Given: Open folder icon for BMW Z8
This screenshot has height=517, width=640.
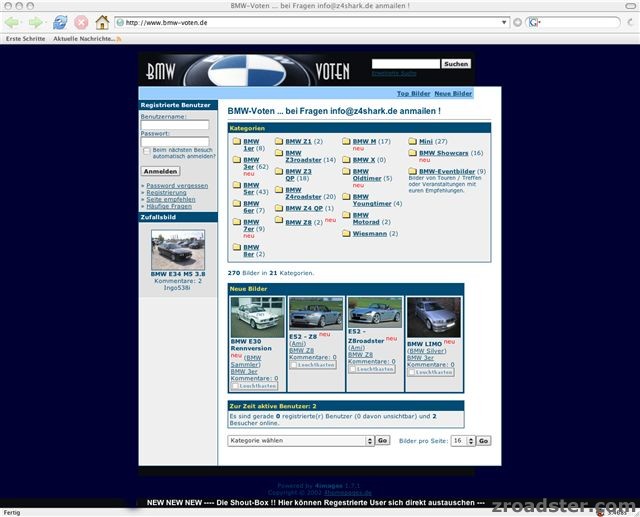Looking at the screenshot, I should click(279, 220).
